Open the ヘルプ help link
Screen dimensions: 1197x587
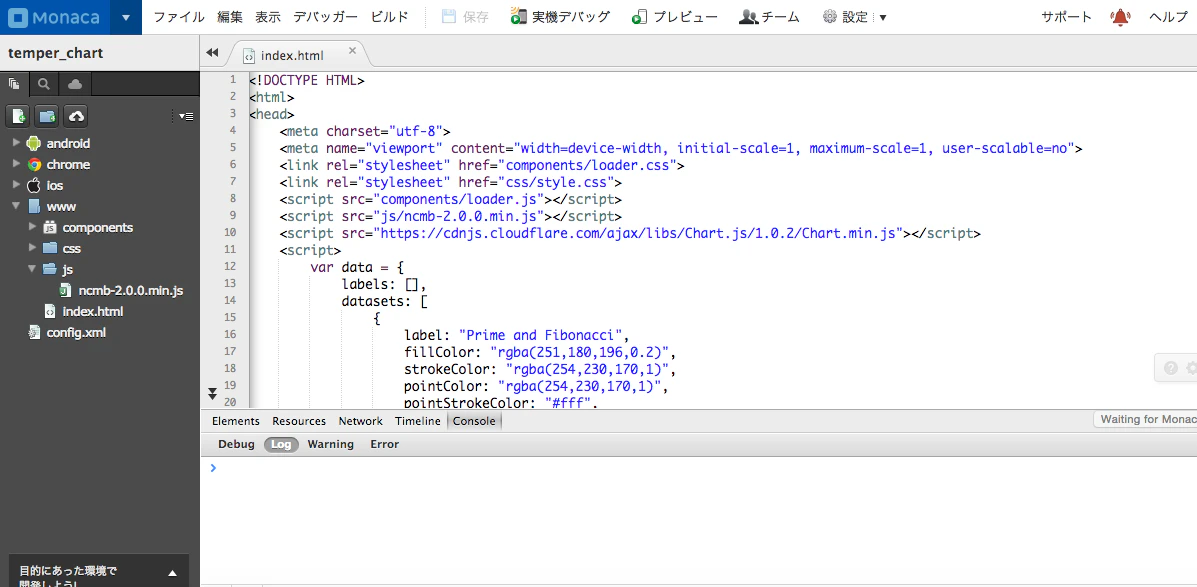point(1168,17)
